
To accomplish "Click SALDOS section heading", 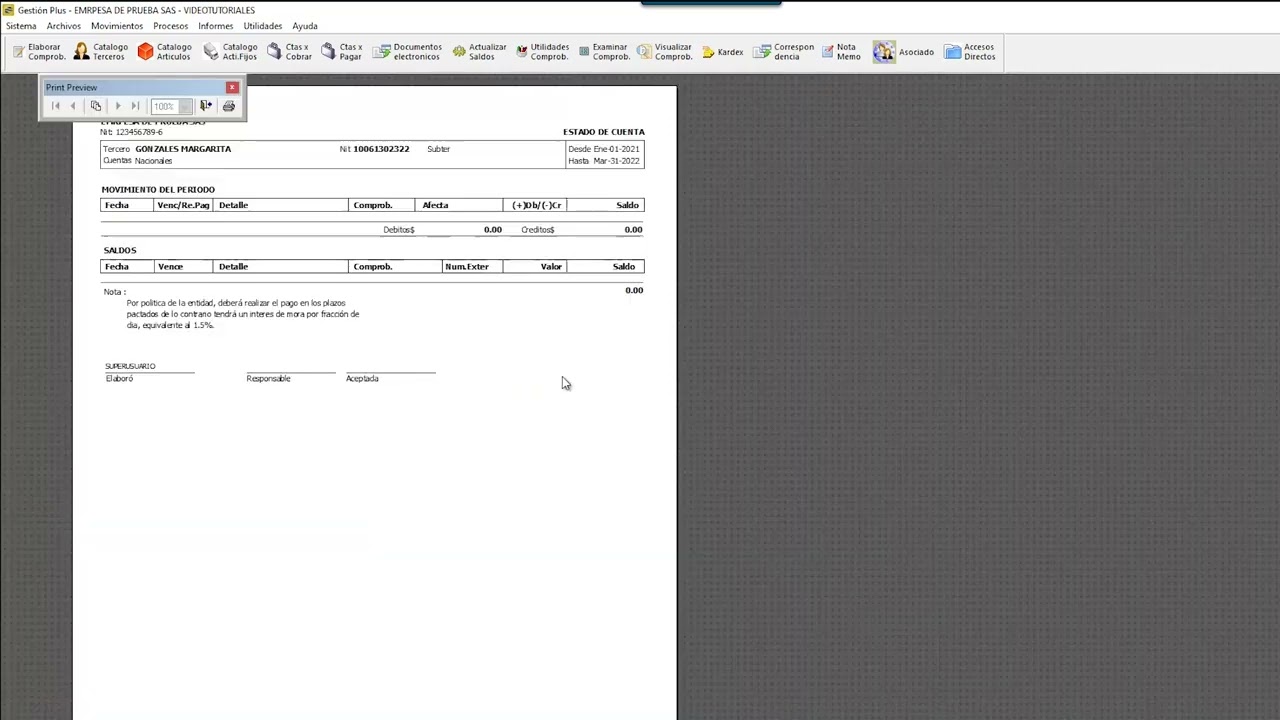I will [x=120, y=250].
